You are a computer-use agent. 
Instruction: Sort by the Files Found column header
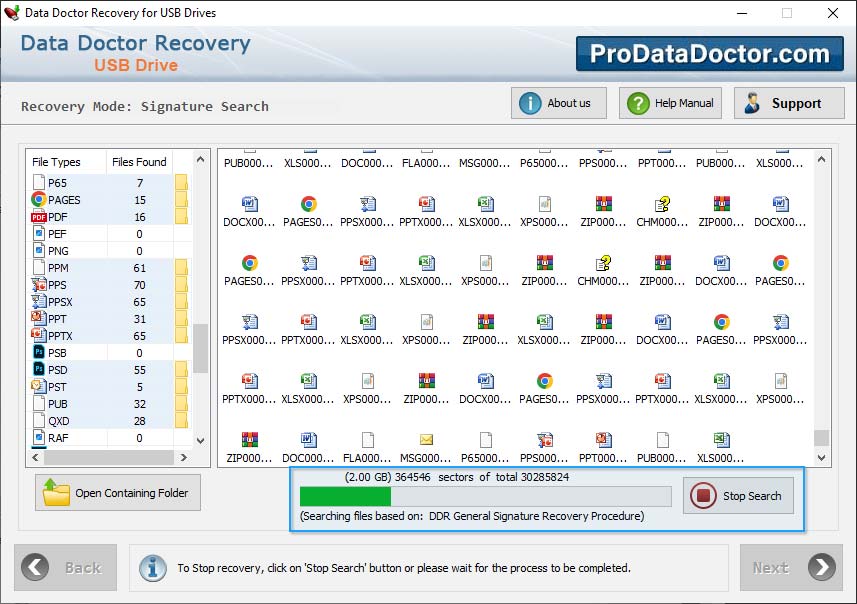[139, 162]
